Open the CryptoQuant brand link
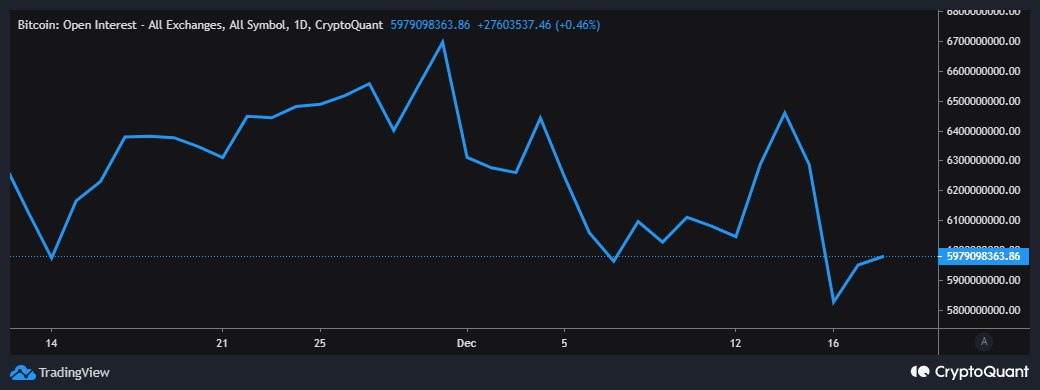The width and height of the screenshot is (1040, 390). pyautogui.click(x=982, y=371)
